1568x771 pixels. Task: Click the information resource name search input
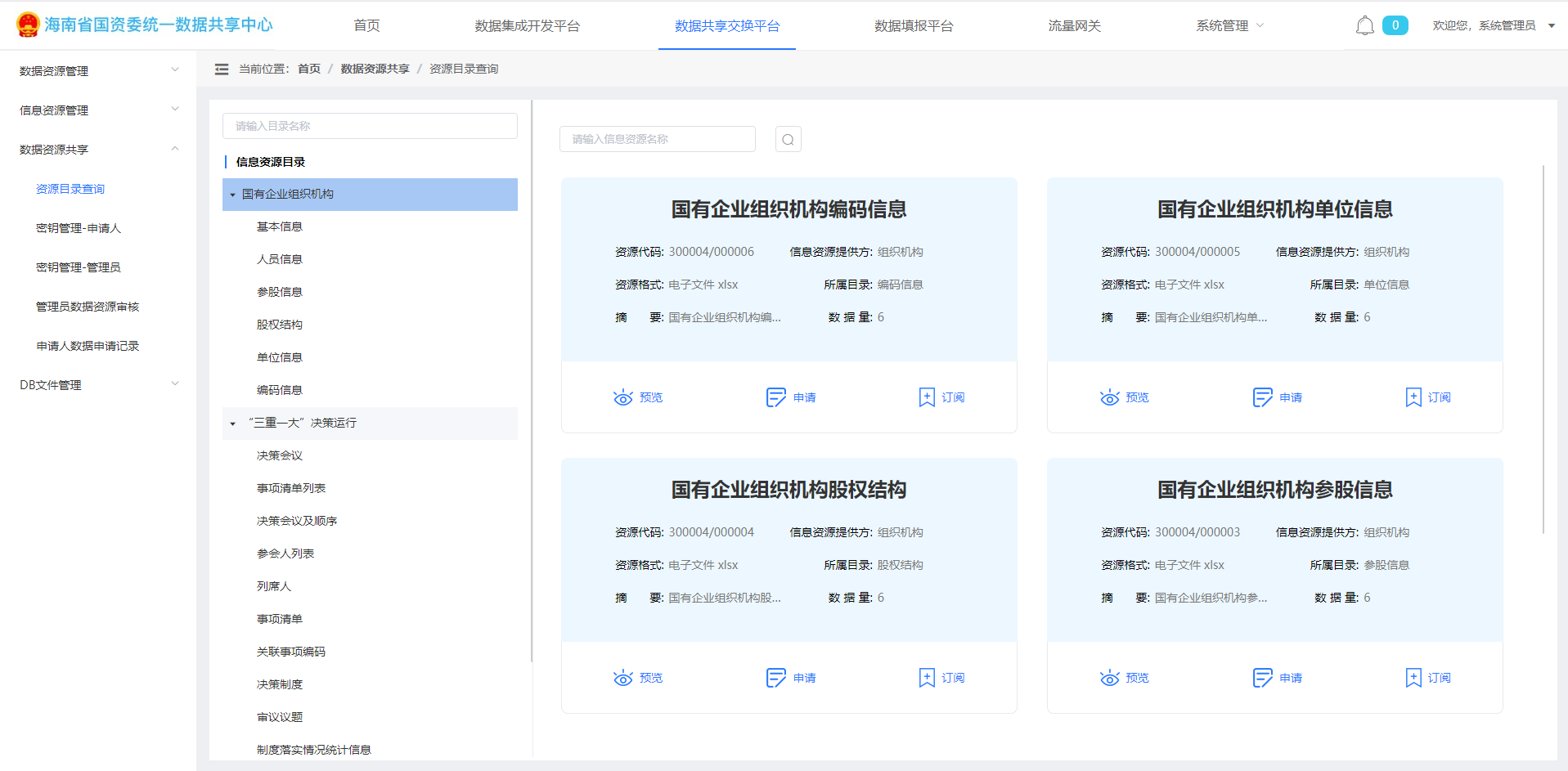658,139
